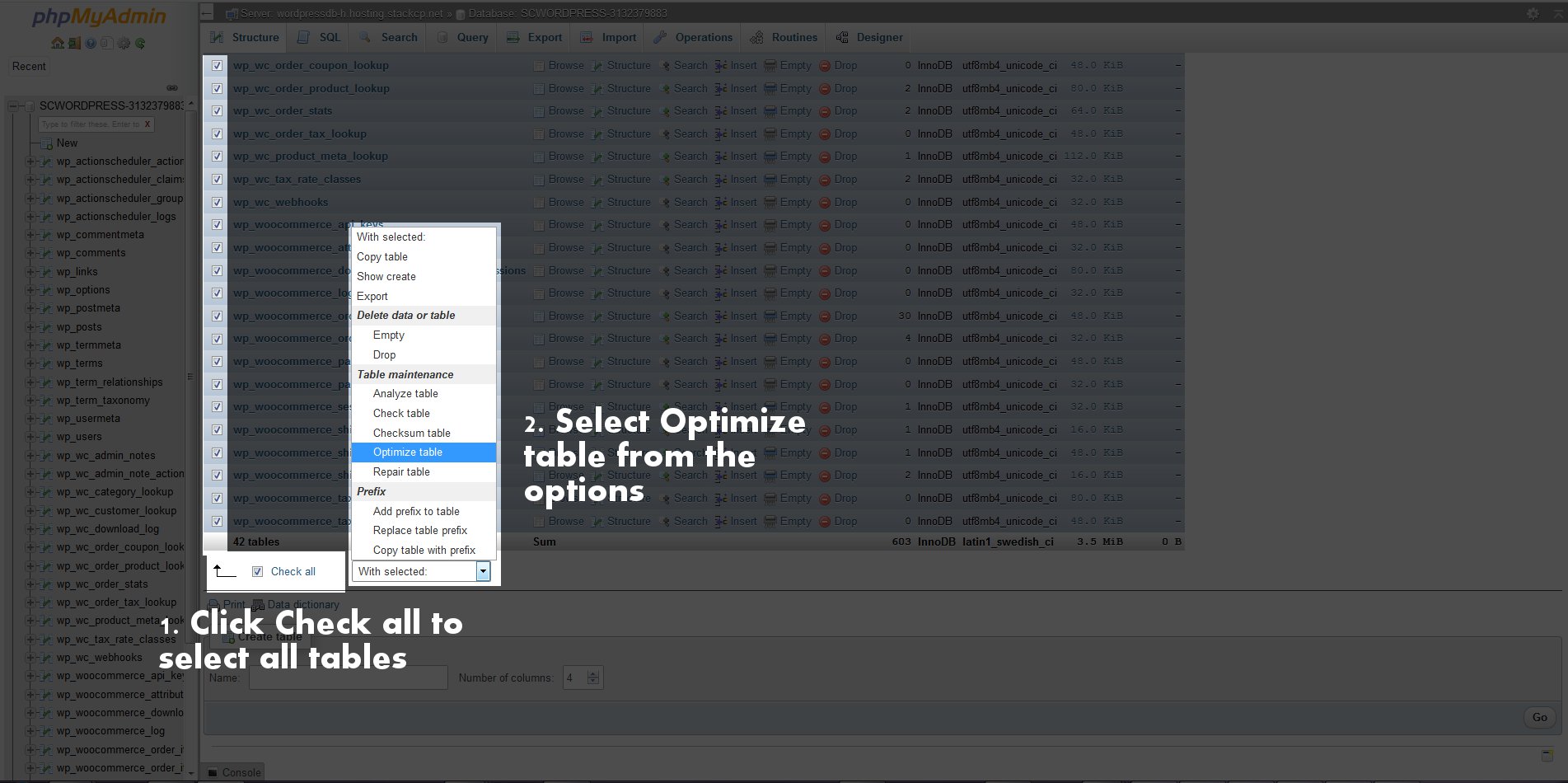Click the table icon beside wp_comments
The image size is (1568, 783).
(x=47, y=254)
